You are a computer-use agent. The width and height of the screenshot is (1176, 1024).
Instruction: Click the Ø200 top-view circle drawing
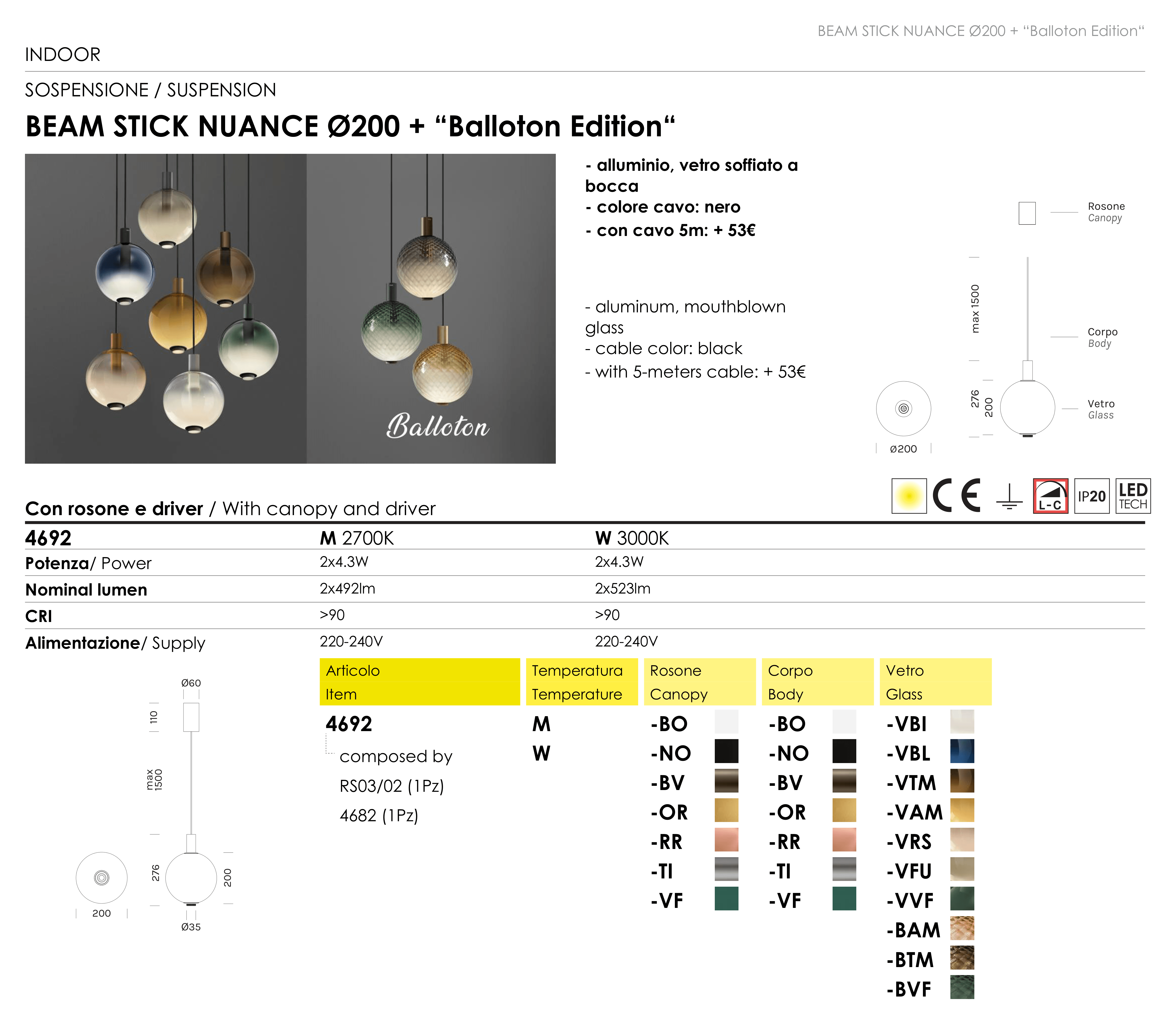(903, 409)
